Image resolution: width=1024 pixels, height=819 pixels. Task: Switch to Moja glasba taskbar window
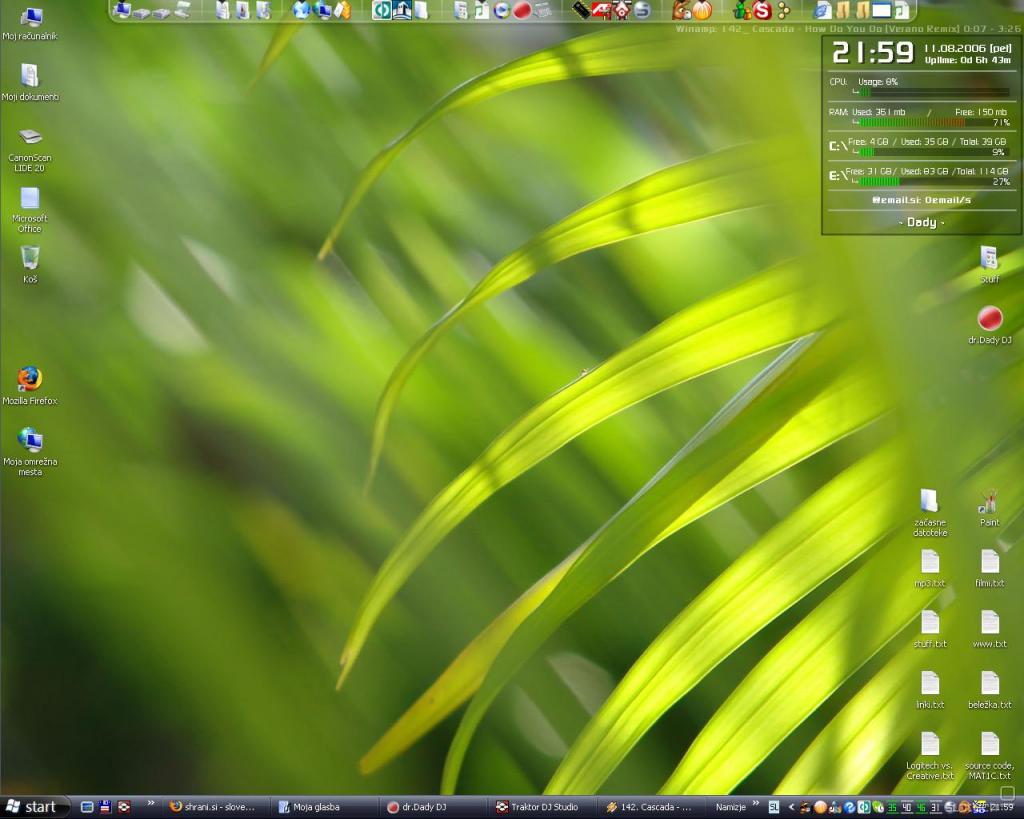pos(323,807)
